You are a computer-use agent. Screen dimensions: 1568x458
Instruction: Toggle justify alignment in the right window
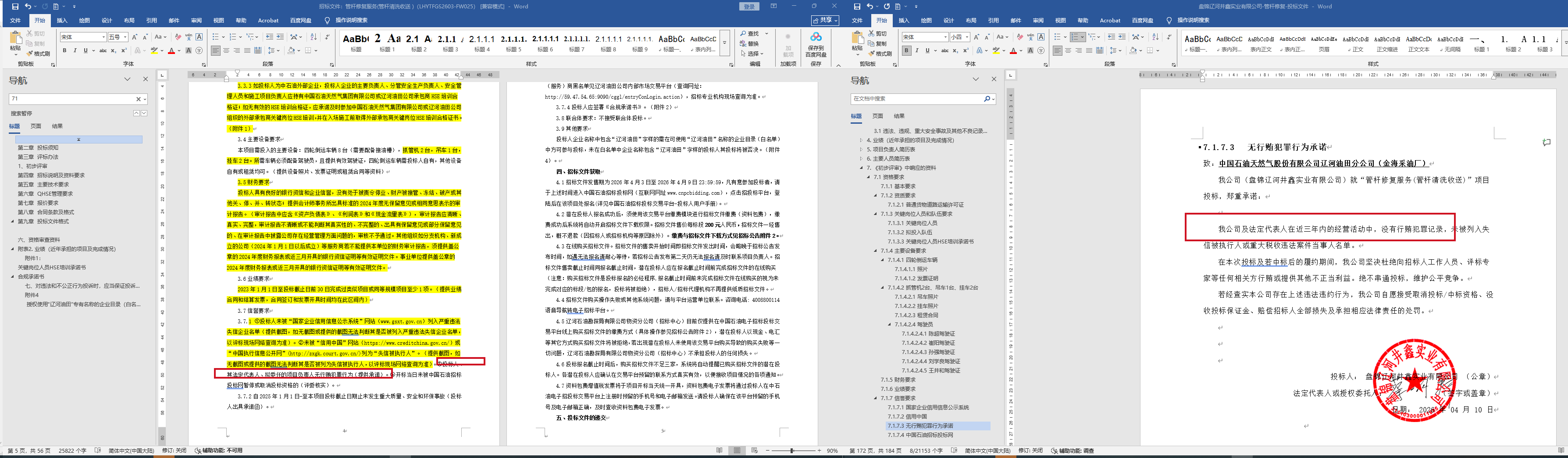pos(1090,50)
